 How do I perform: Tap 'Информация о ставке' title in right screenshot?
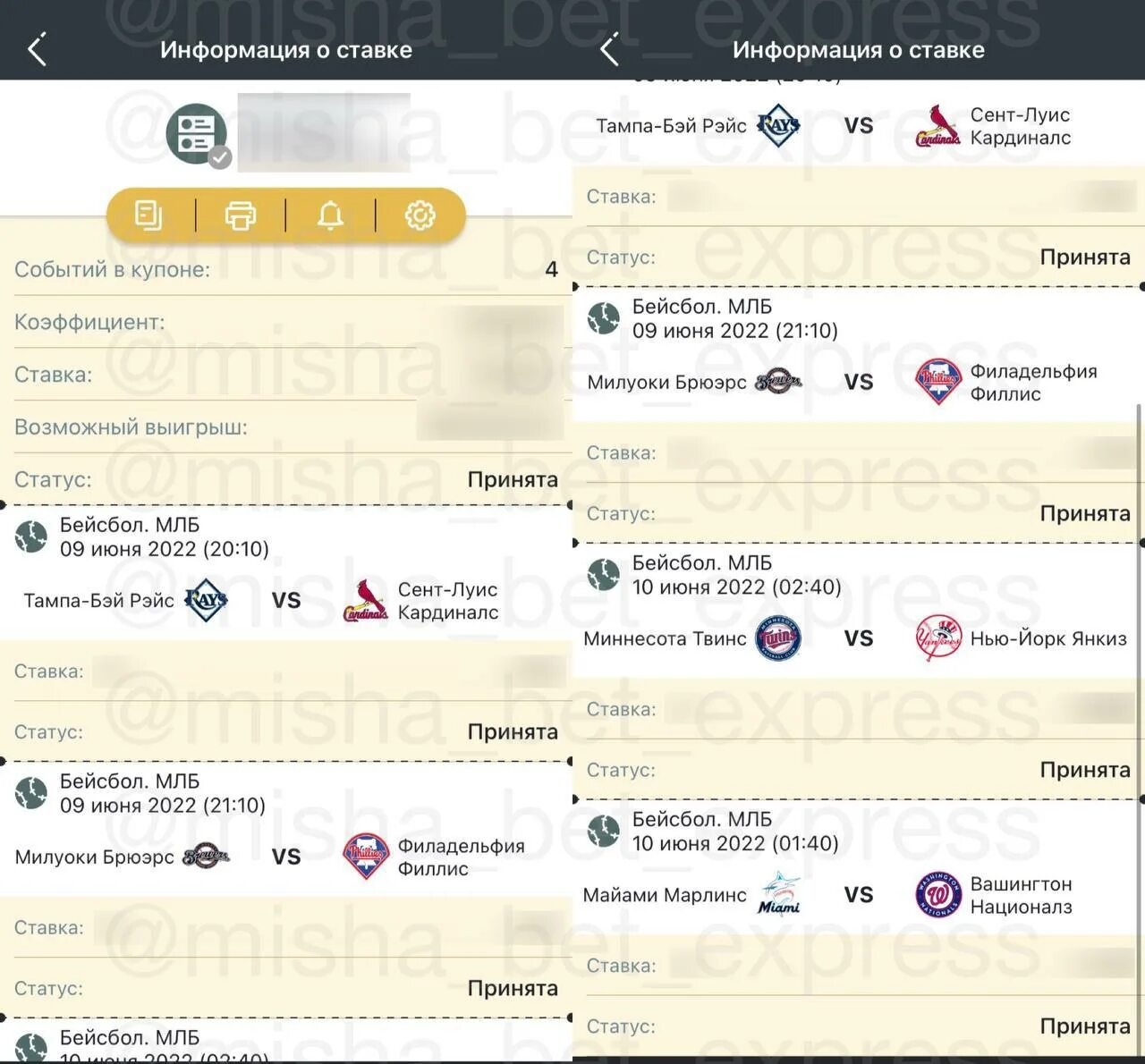coord(859,50)
